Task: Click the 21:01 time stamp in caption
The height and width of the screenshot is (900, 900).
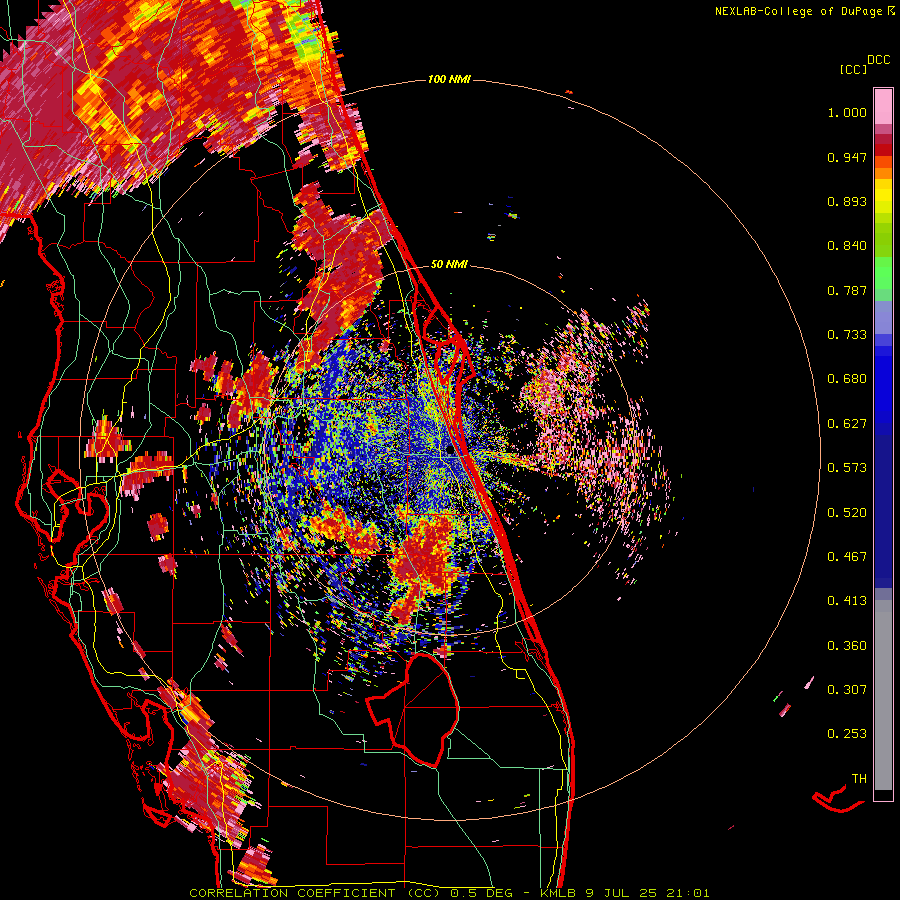Action: click(688, 893)
